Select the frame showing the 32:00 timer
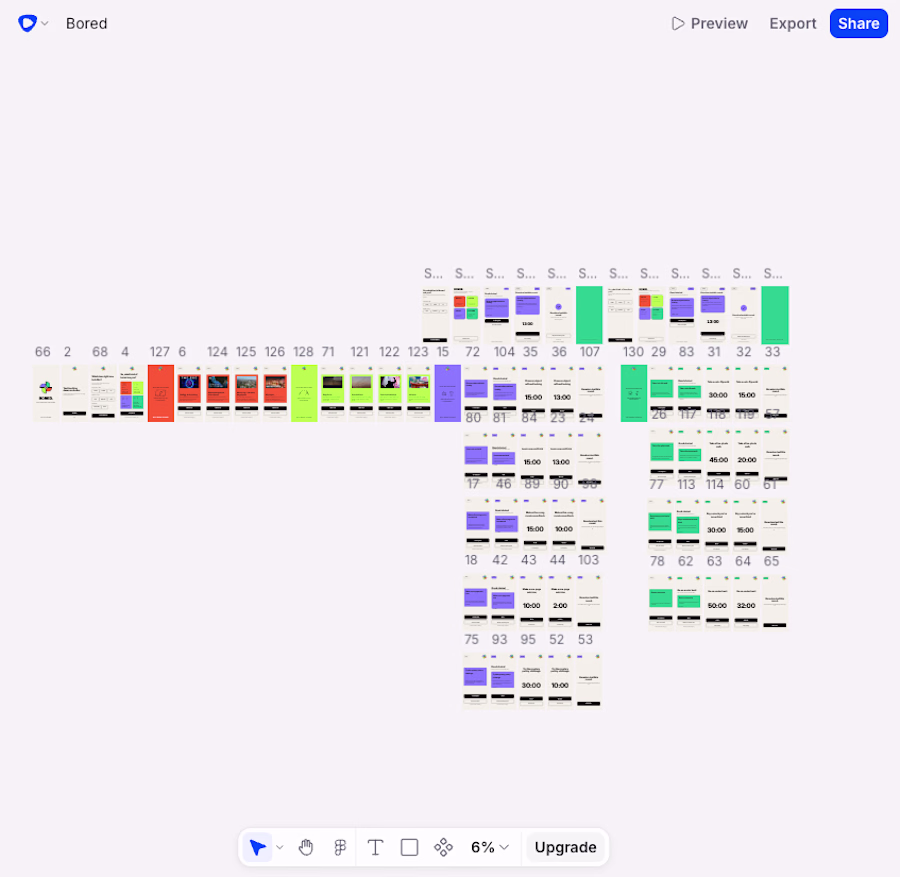Image resolution: width=900 pixels, height=877 pixels. [746, 603]
